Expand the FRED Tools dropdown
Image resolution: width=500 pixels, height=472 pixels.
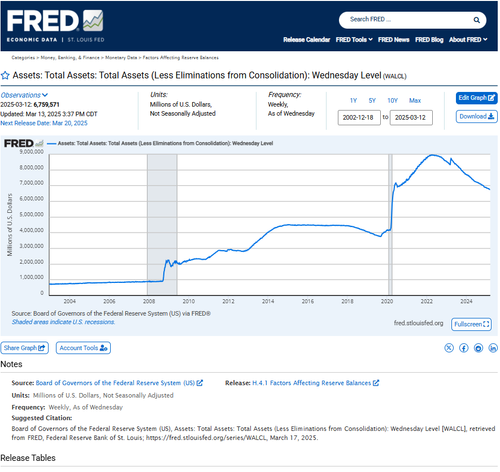coord(354,40)
